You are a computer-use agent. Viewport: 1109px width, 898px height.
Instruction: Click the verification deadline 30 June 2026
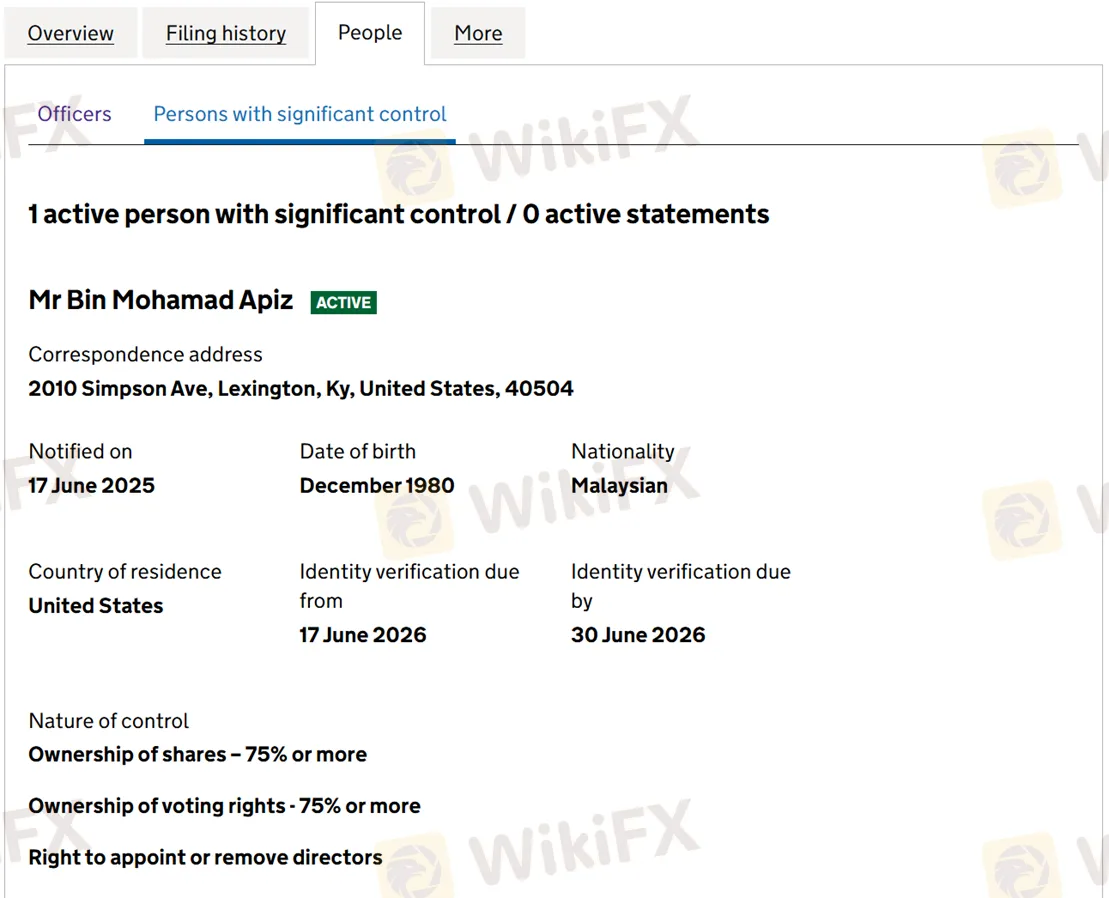pyautogui.click(x=638, y=635)
